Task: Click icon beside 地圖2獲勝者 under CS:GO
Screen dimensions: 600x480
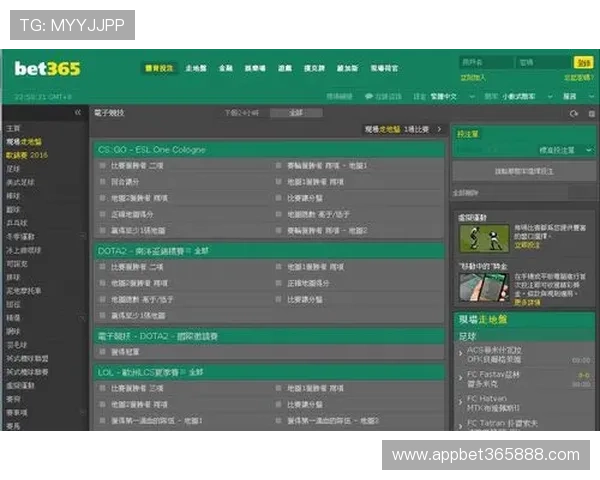Action: (103, 198)
